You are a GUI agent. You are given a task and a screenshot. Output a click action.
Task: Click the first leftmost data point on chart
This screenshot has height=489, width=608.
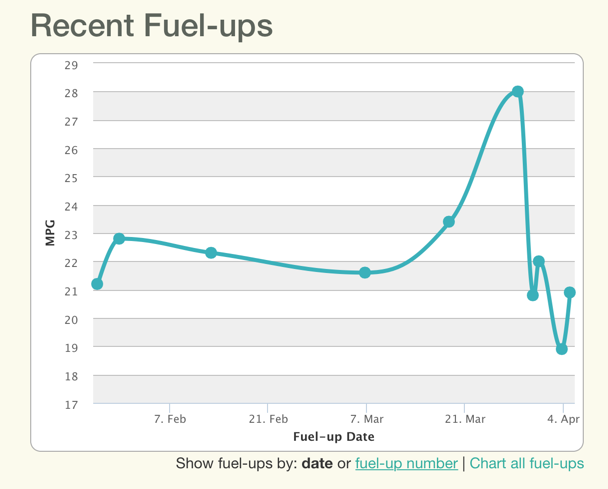pyautogui.click(x=97, y=284)
